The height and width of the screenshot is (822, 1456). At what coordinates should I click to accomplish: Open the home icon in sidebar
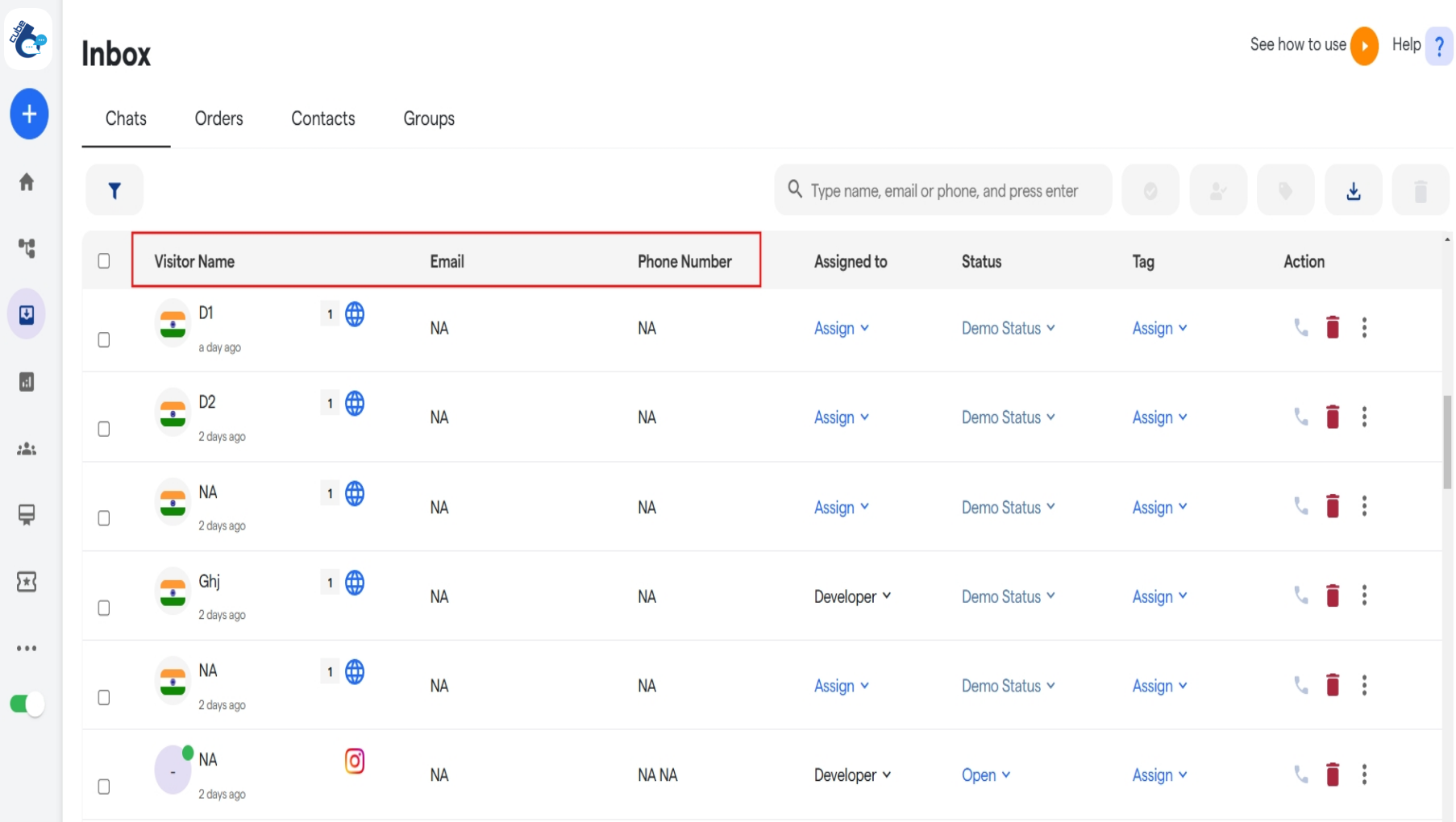coord(27,182)
